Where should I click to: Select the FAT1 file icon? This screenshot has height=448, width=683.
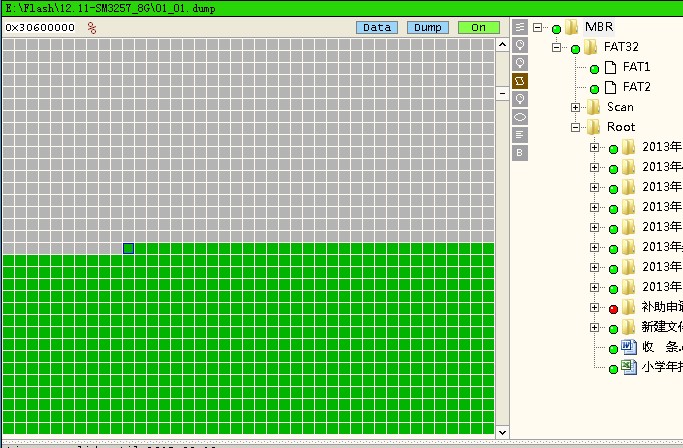click(610, 67)
